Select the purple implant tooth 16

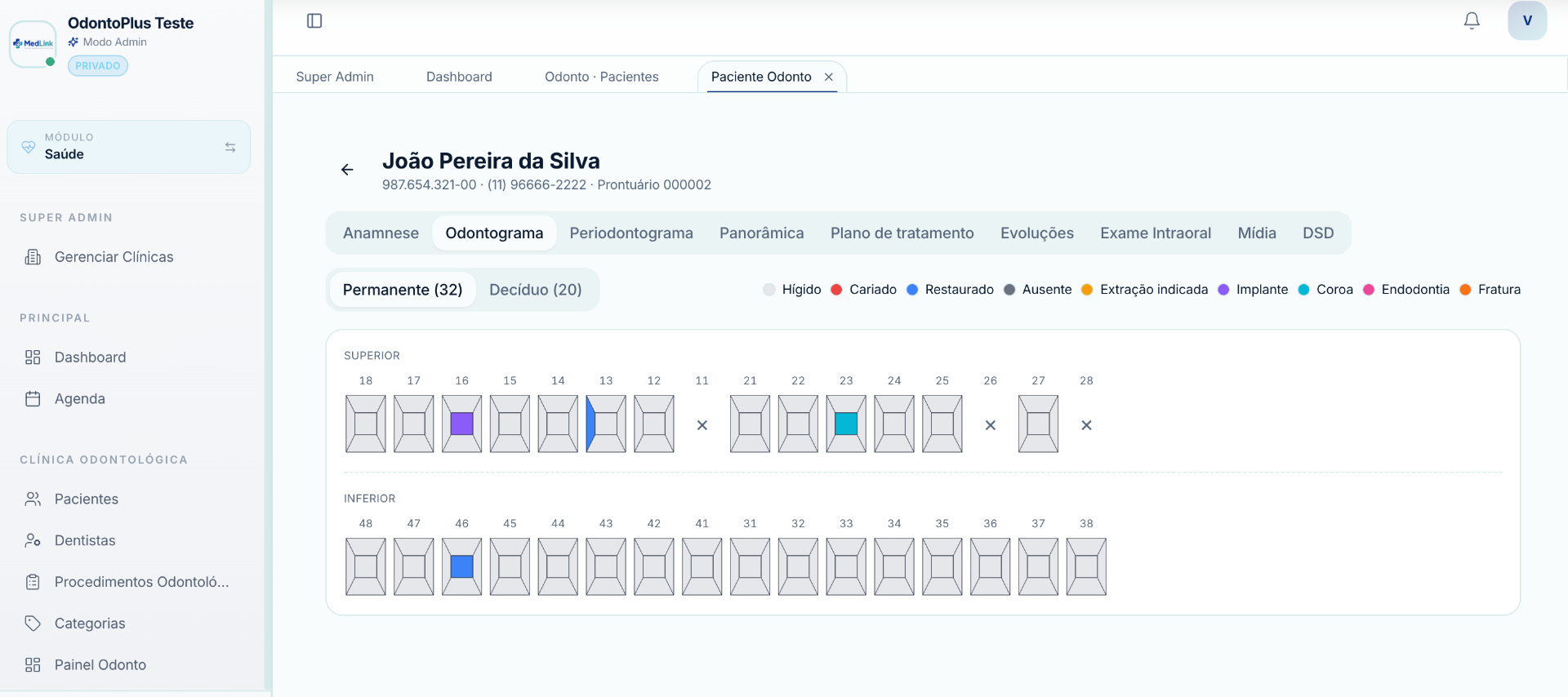tap(462, 424)
